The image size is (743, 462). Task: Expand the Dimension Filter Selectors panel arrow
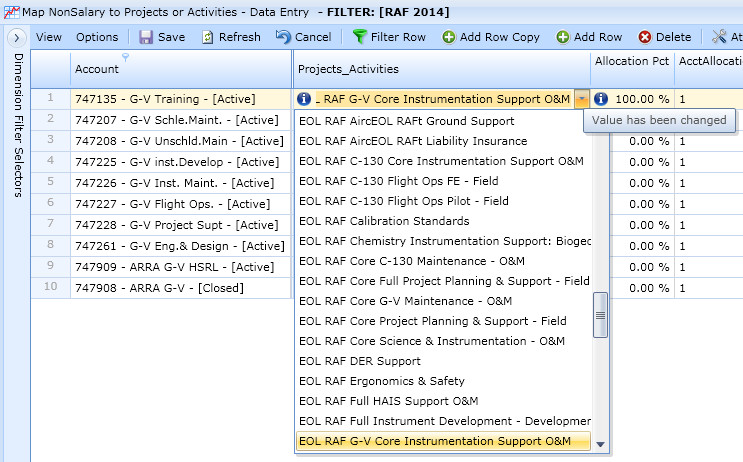click(x=17, y=37)
